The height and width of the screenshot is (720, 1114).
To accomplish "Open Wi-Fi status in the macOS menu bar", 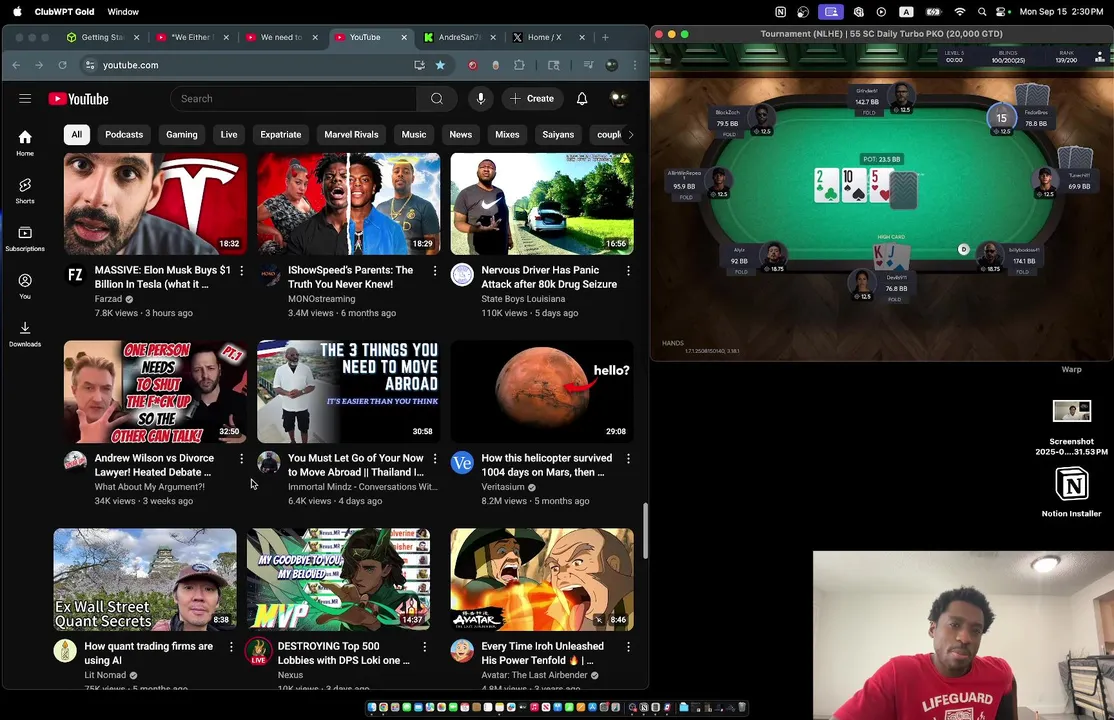I will pyautogui.click(x=960, y=11).
